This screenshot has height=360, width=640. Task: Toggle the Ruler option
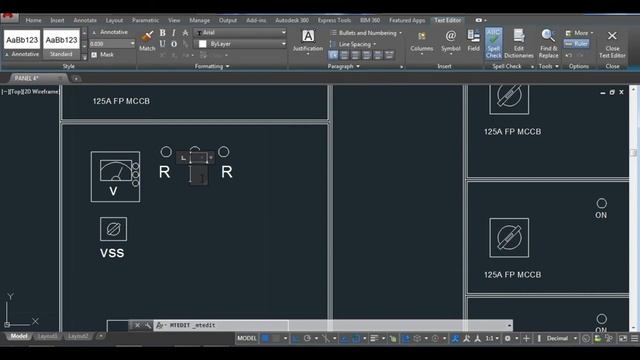[577, 43]
